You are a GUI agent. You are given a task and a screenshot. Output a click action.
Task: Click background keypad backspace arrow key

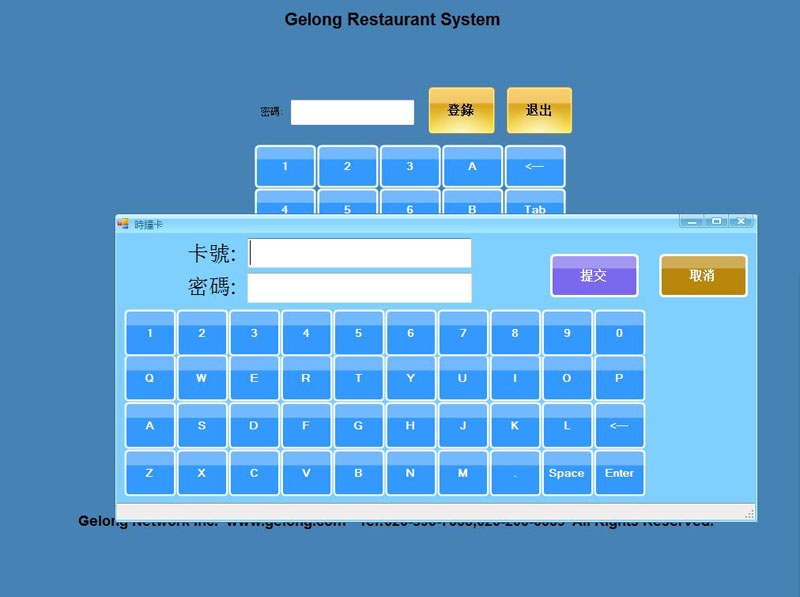point(535,166)
